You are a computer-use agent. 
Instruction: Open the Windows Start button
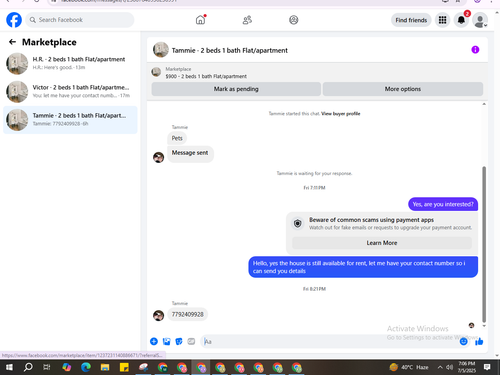tap(9, 367)
